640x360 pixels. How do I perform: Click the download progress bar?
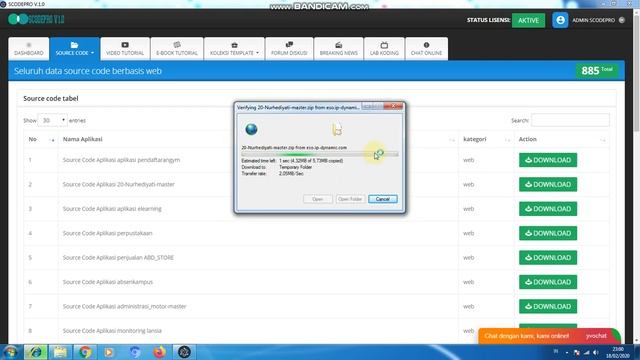click(x=320, y=154)
